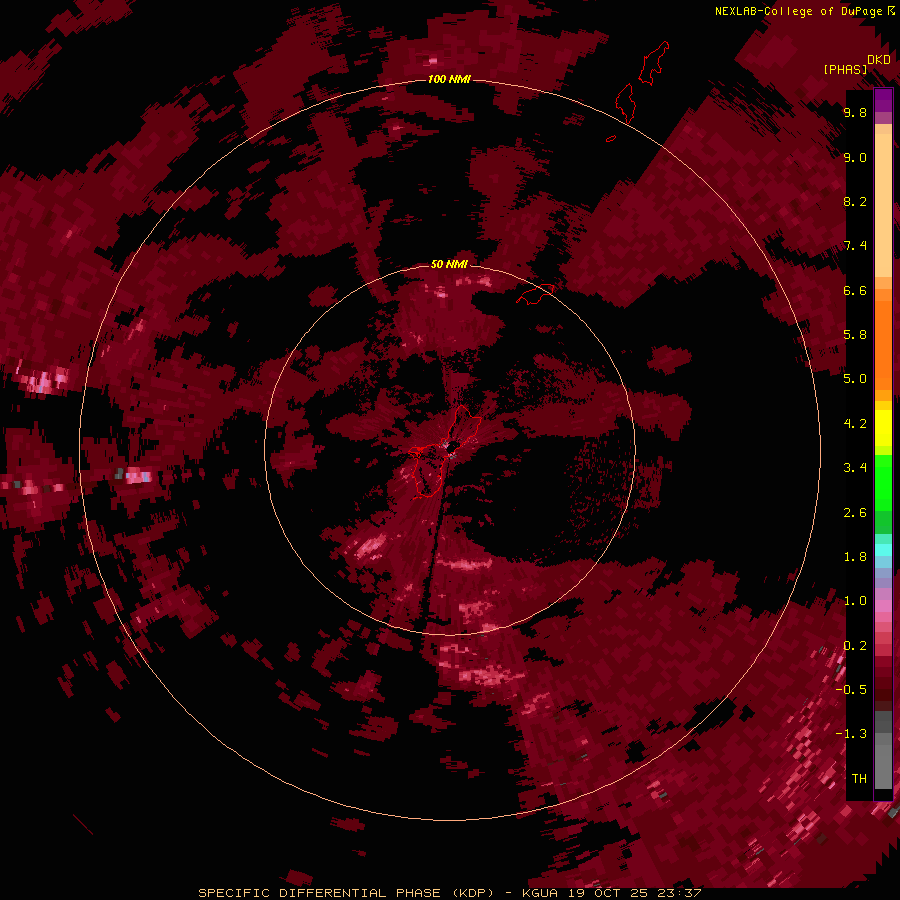Pick the bright green band of color bar
This screenshot has width=900, height=900.
(x=883, y=484)
